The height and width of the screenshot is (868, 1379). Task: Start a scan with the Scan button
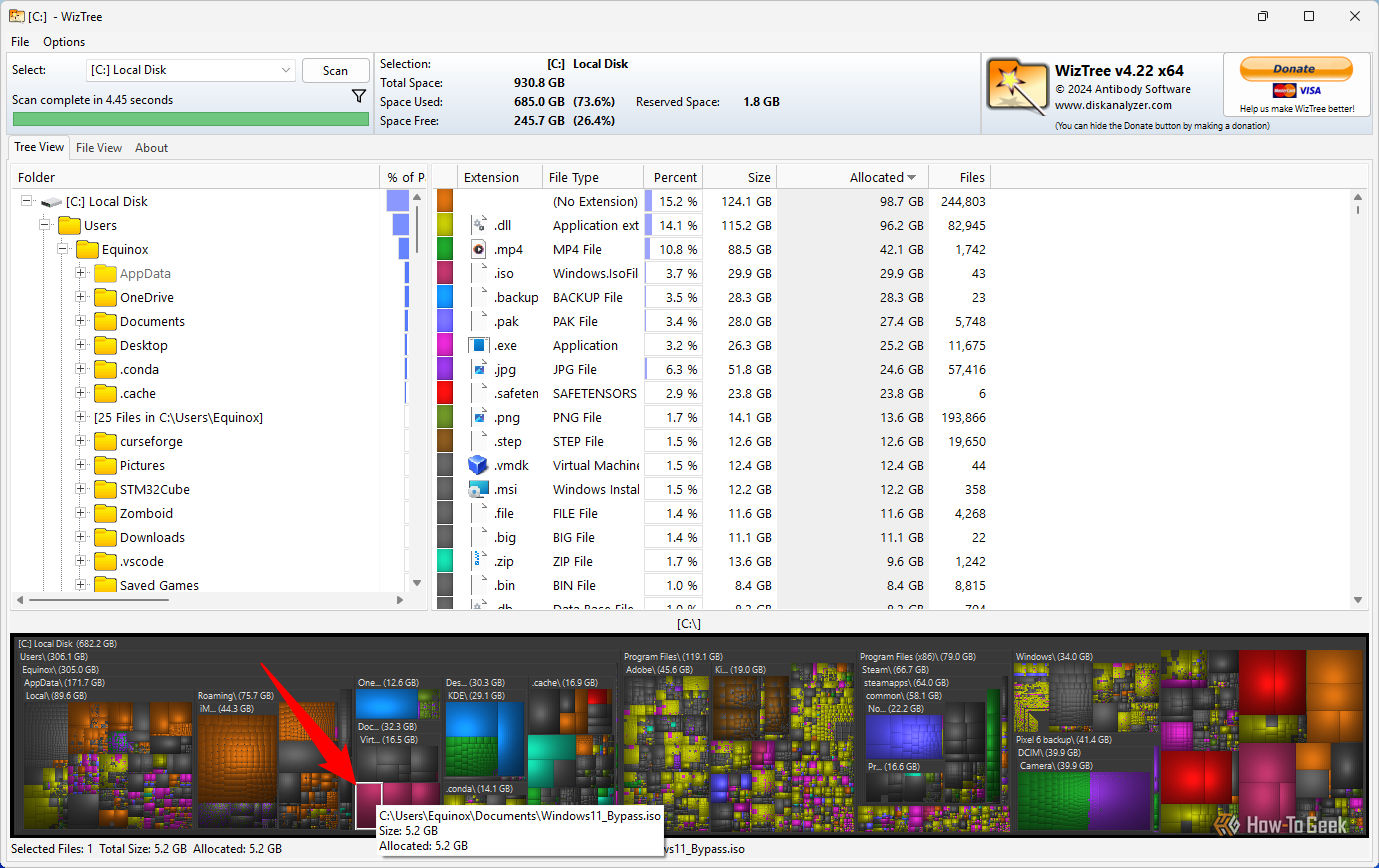pos(336,70)
